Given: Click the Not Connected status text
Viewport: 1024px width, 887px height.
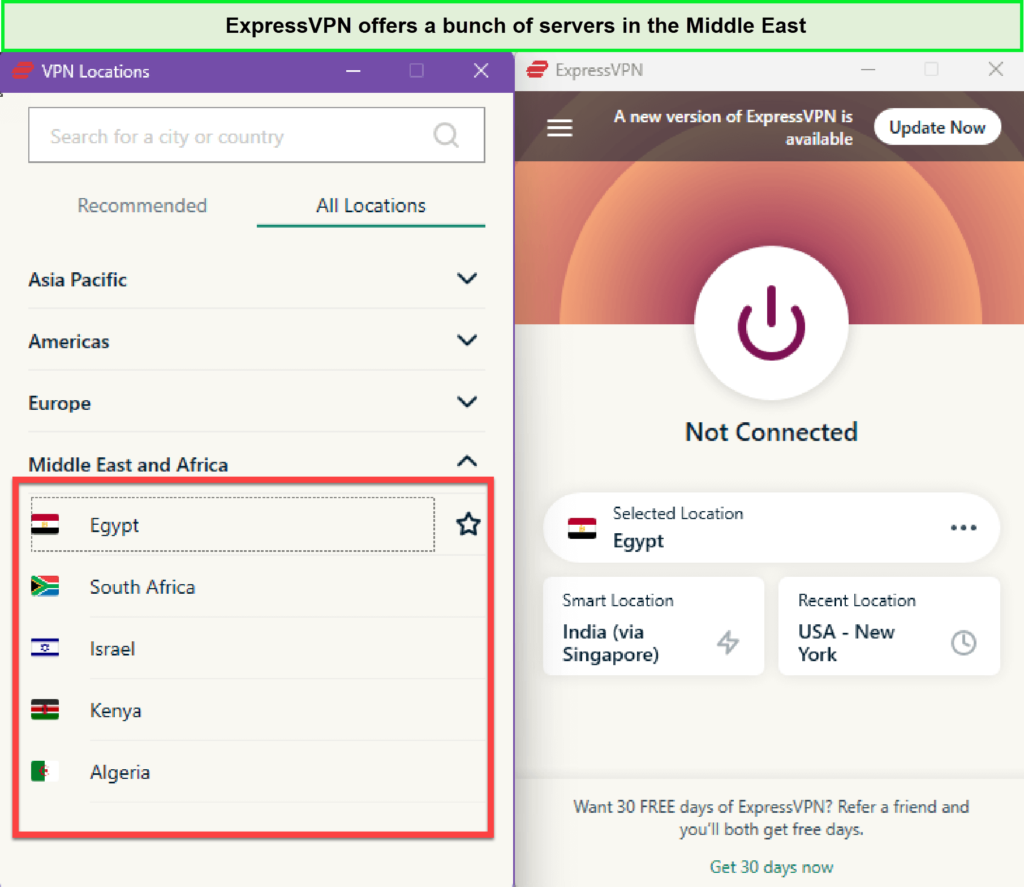Looking at the screenshot, I should [x=771, y=432].
